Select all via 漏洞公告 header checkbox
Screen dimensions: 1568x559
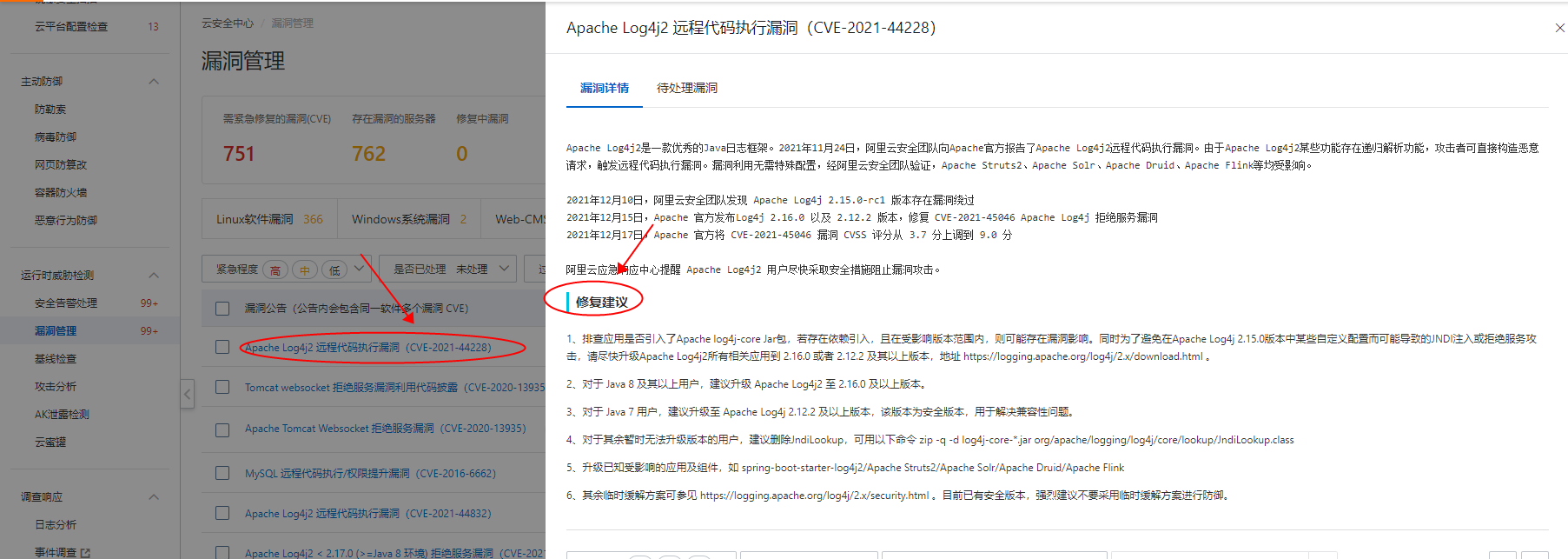(222, 309)
